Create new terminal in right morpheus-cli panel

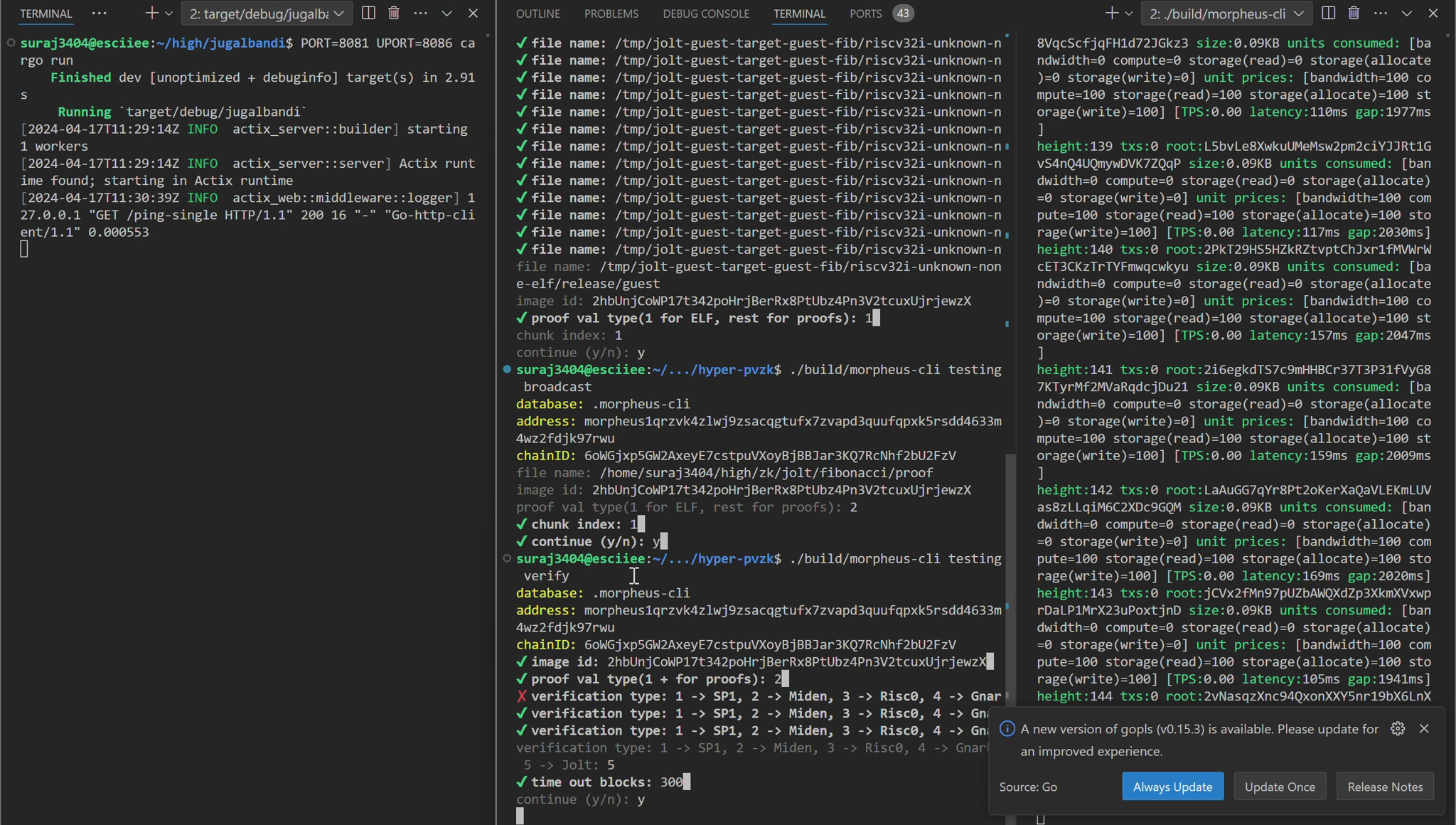click(x=1112, y=14)
